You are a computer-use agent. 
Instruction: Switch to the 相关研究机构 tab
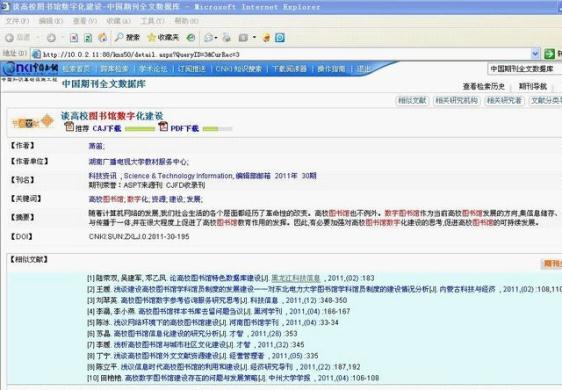(x=456, y=101)
